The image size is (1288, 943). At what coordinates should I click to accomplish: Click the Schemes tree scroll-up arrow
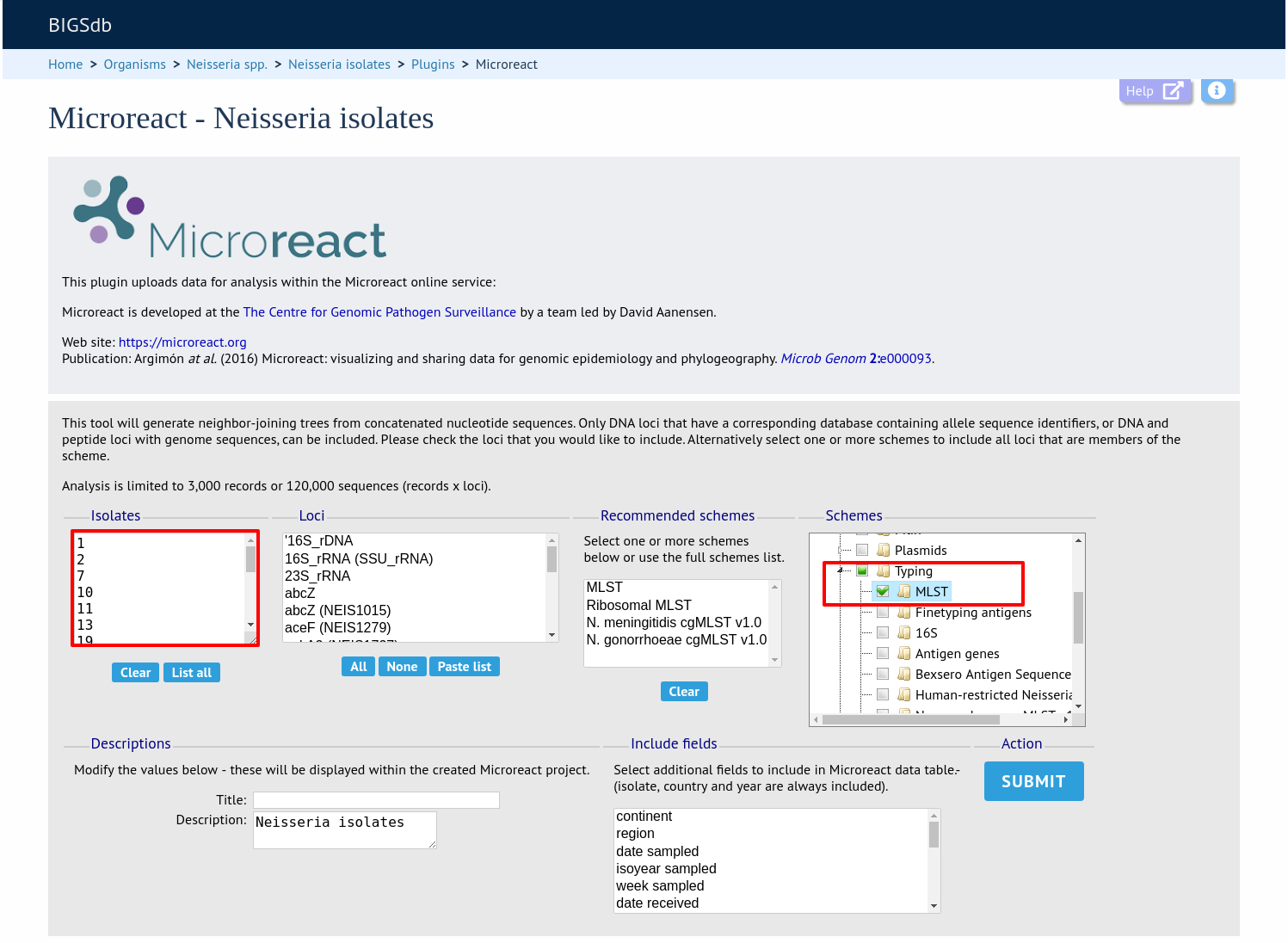(x=1078, y=540)
